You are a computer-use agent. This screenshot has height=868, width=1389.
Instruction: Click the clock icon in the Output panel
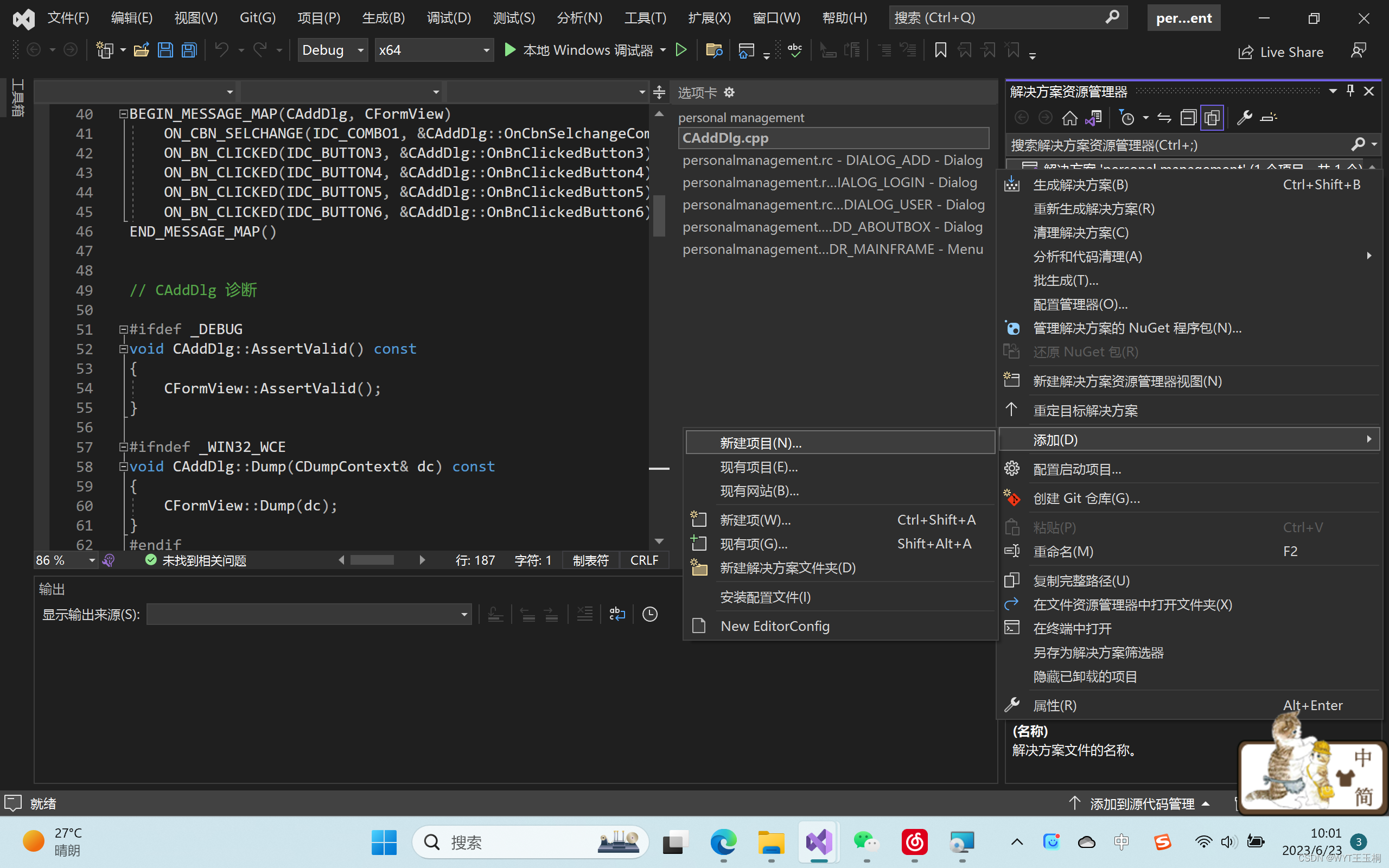(649, 614)
